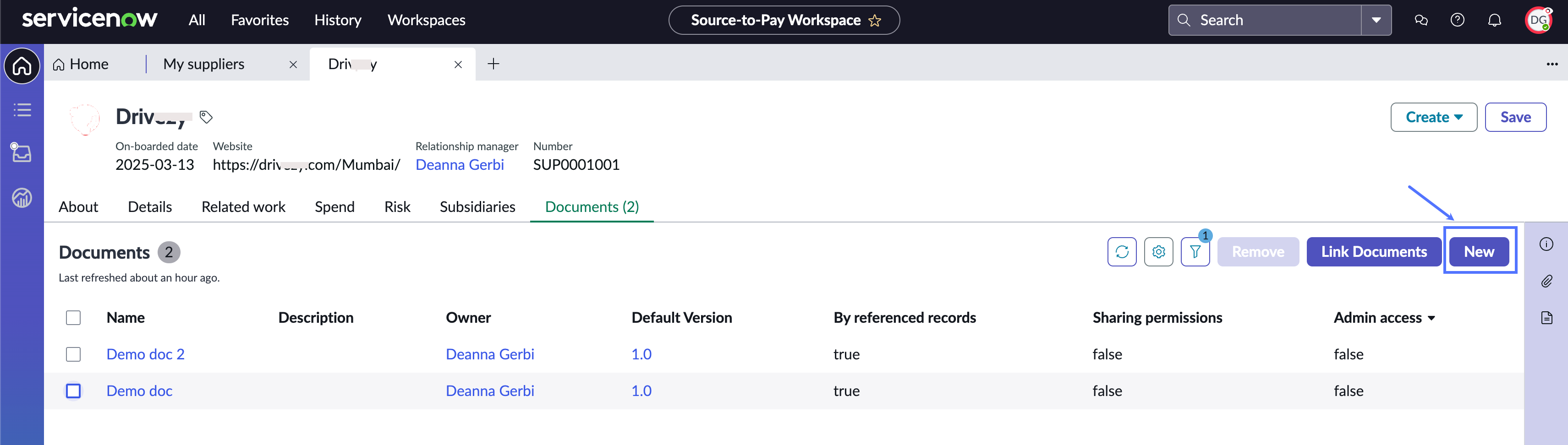Click the supplier logo image

click(x=84, y=119)
